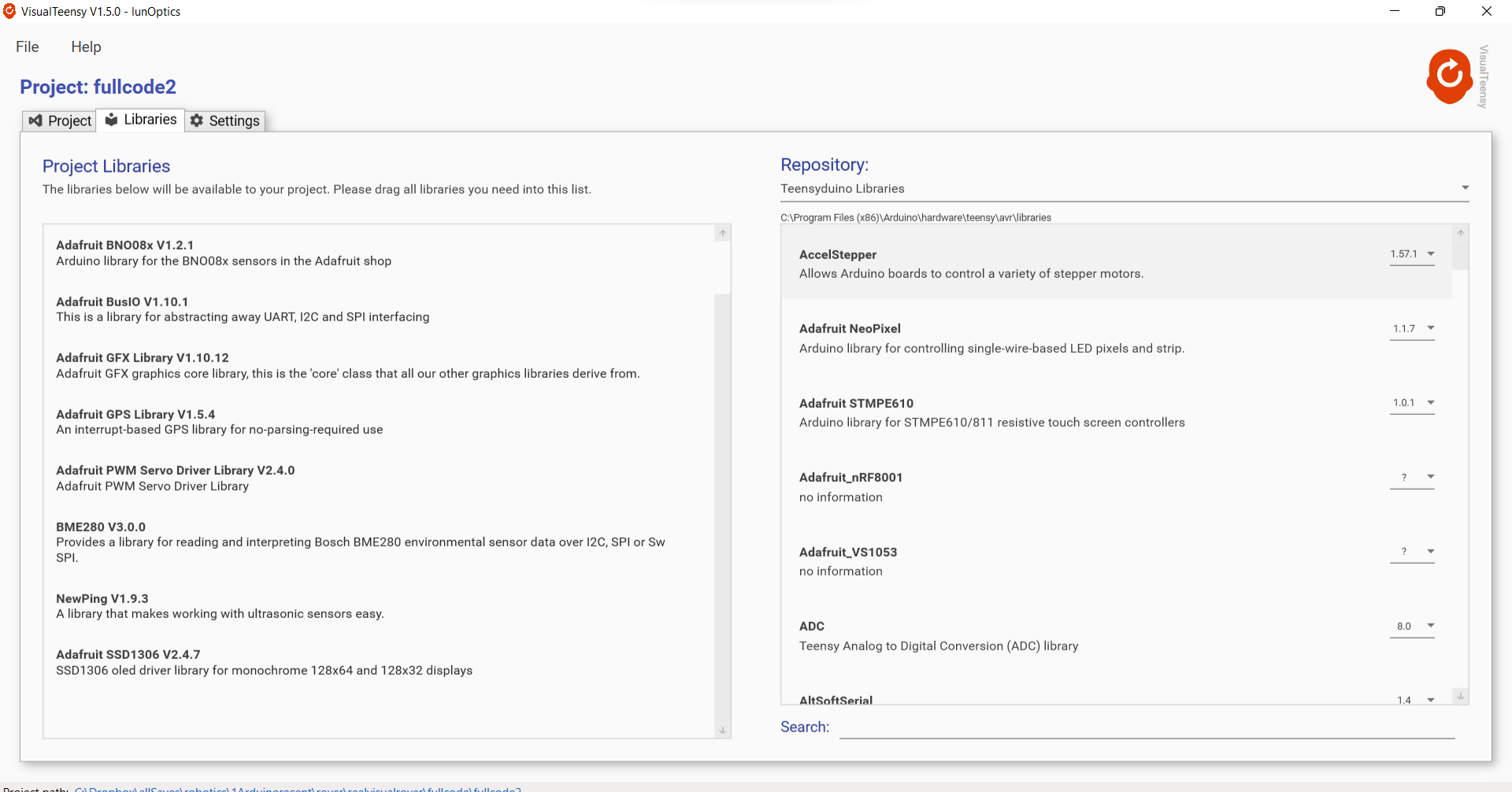Click the icon on the Project tab
This screenshot has width=1512, height=792.
[35, 120]
